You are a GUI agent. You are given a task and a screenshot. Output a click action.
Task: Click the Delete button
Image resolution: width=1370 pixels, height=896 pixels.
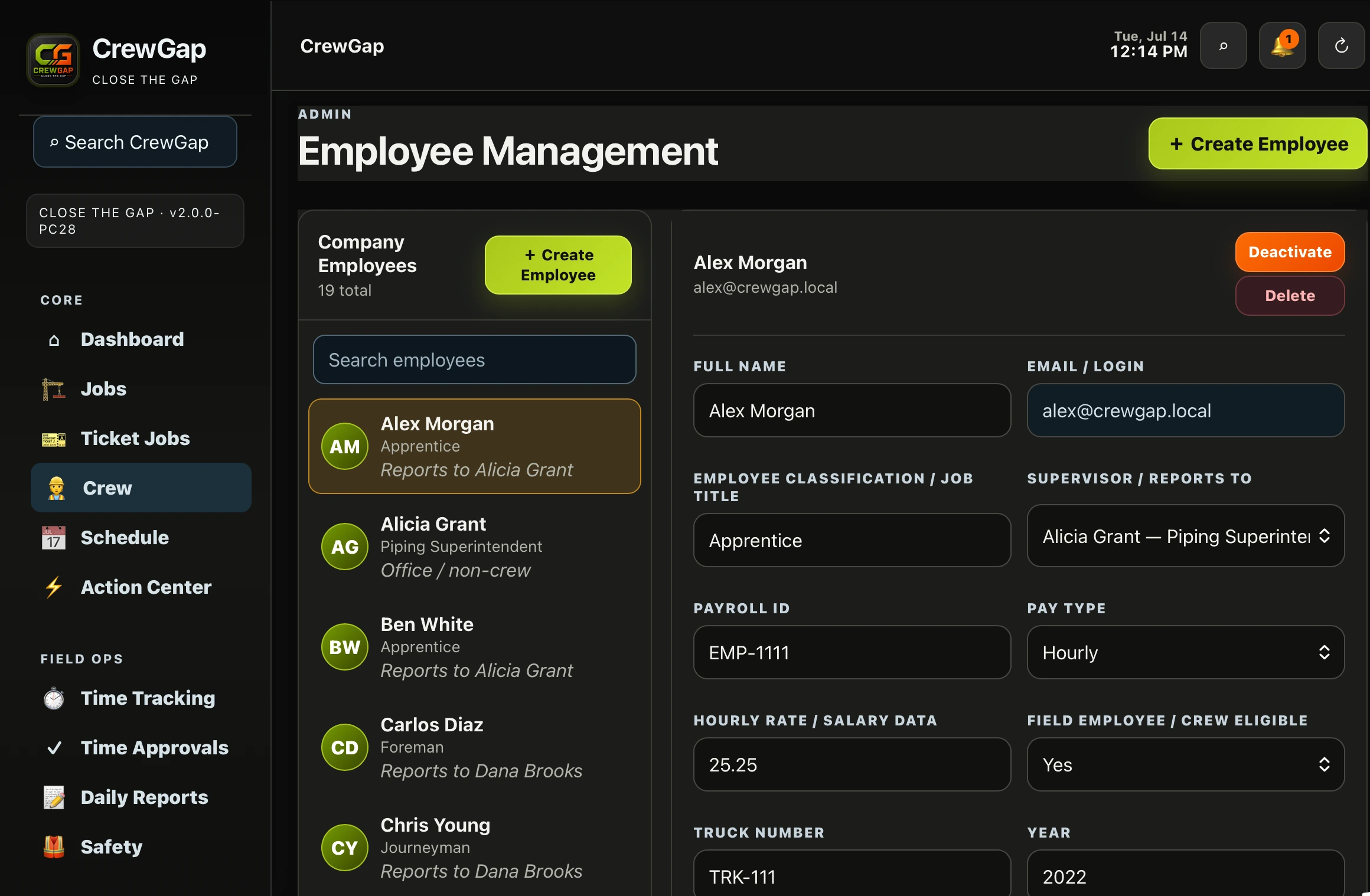click(x=1290, y=296)
